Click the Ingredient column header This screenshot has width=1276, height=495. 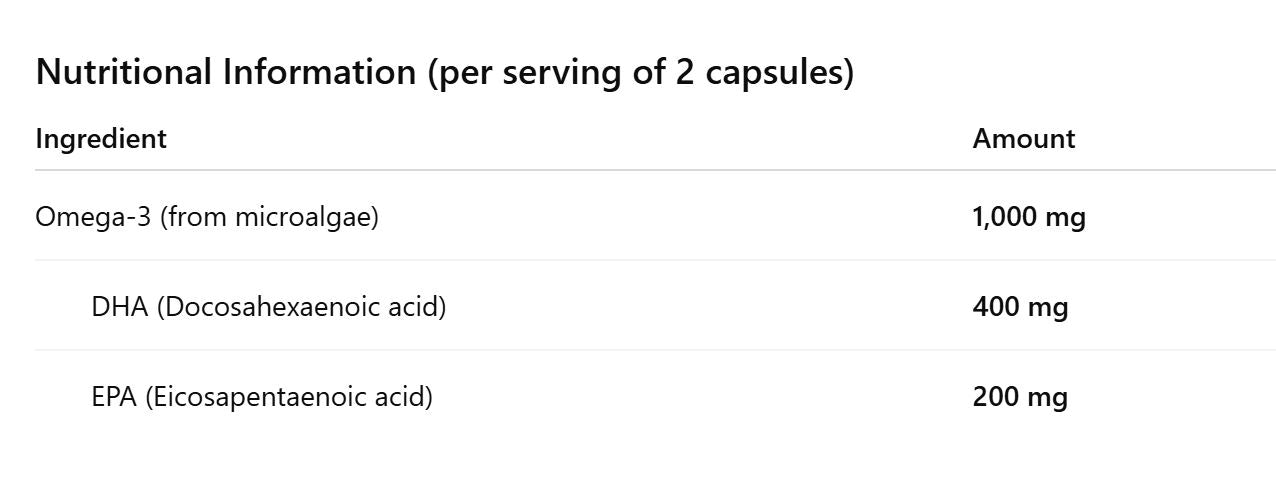point(101,139)
